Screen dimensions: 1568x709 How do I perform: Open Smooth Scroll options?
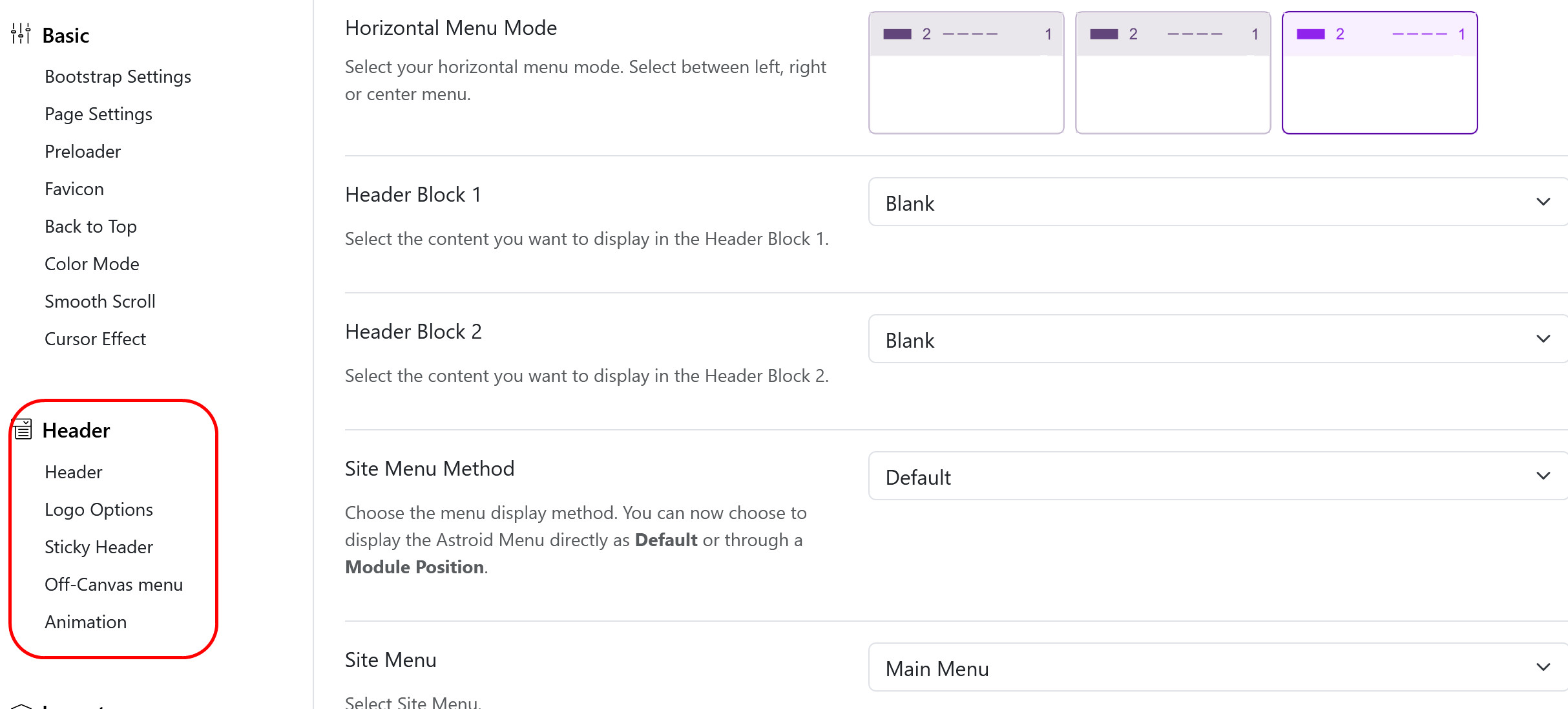tap(100, 301)
